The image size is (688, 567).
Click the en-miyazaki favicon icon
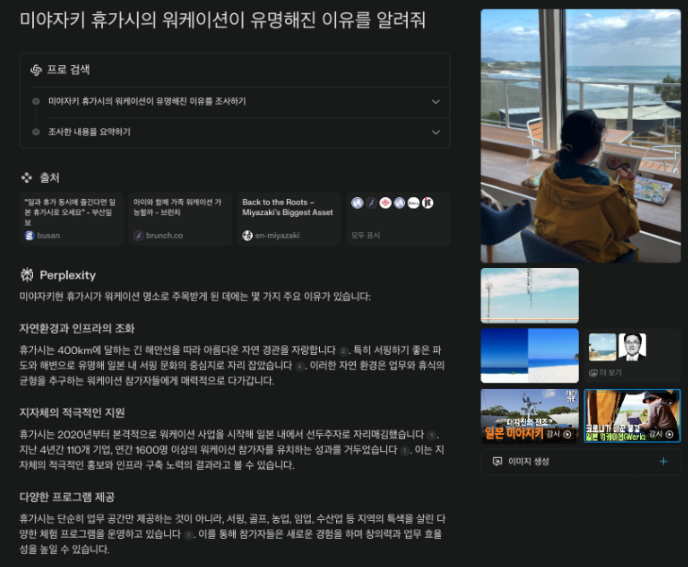(x=247, y=236)
